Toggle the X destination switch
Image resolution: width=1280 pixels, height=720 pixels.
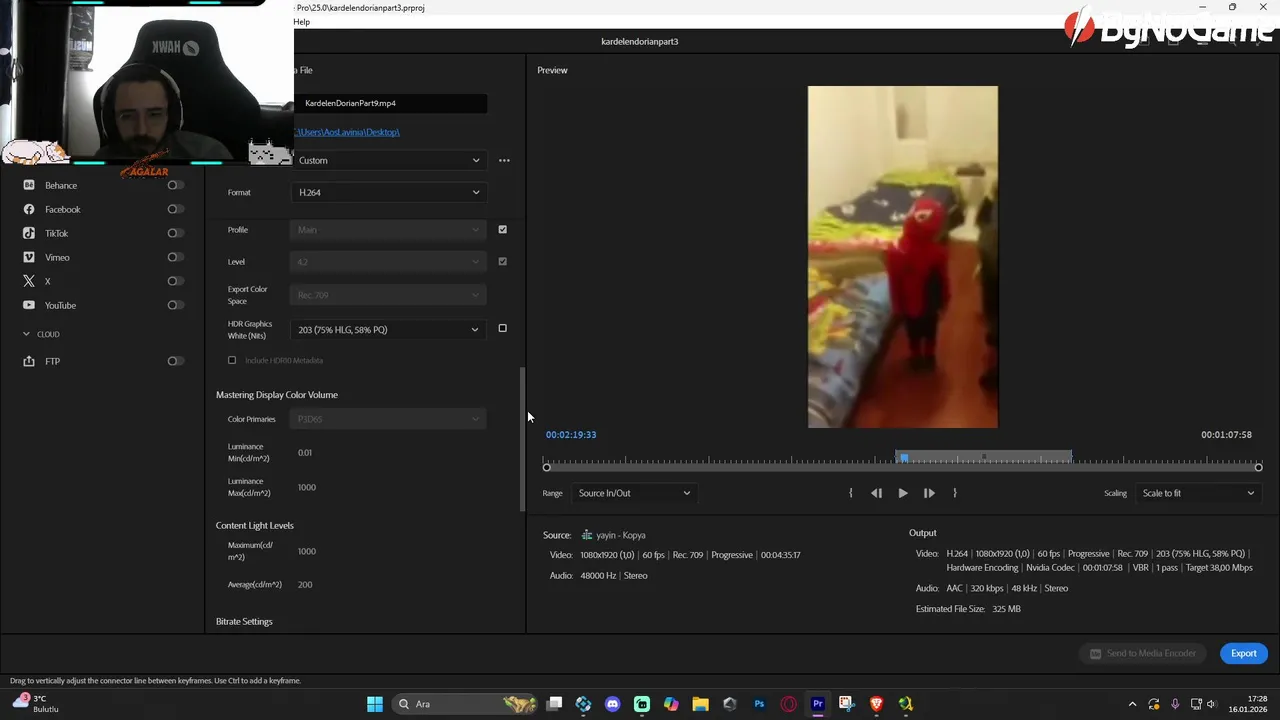pos(175,281)
